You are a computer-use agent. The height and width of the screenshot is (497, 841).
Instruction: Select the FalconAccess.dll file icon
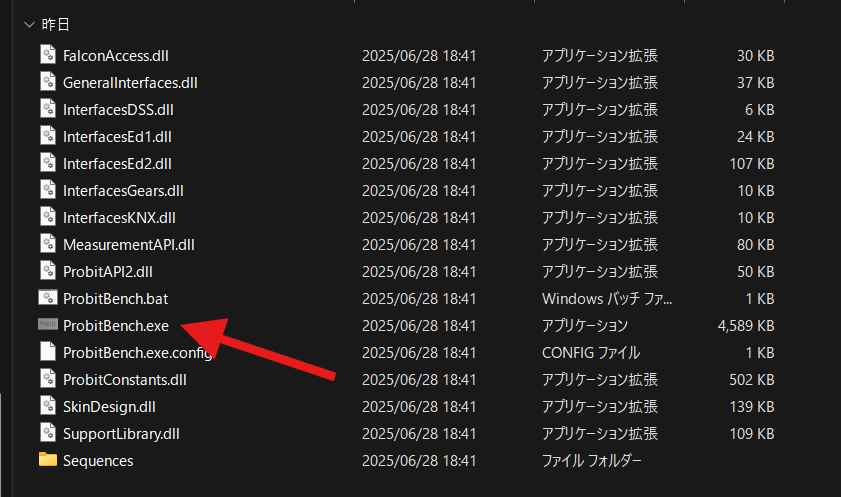48,55
